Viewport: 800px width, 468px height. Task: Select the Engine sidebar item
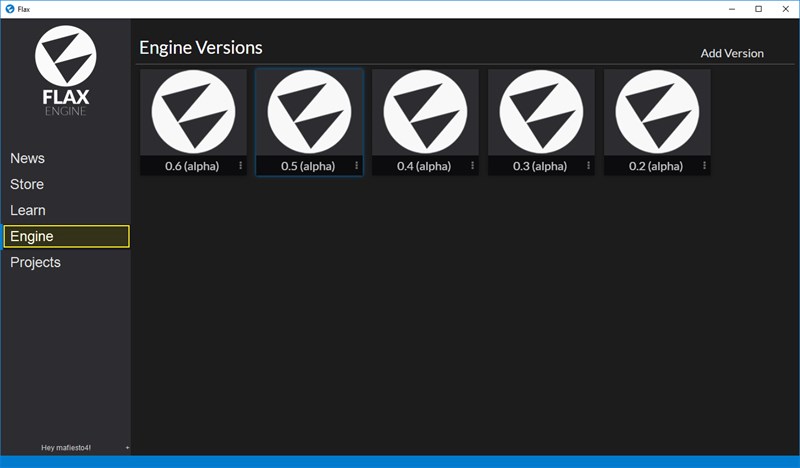[66, 236]
